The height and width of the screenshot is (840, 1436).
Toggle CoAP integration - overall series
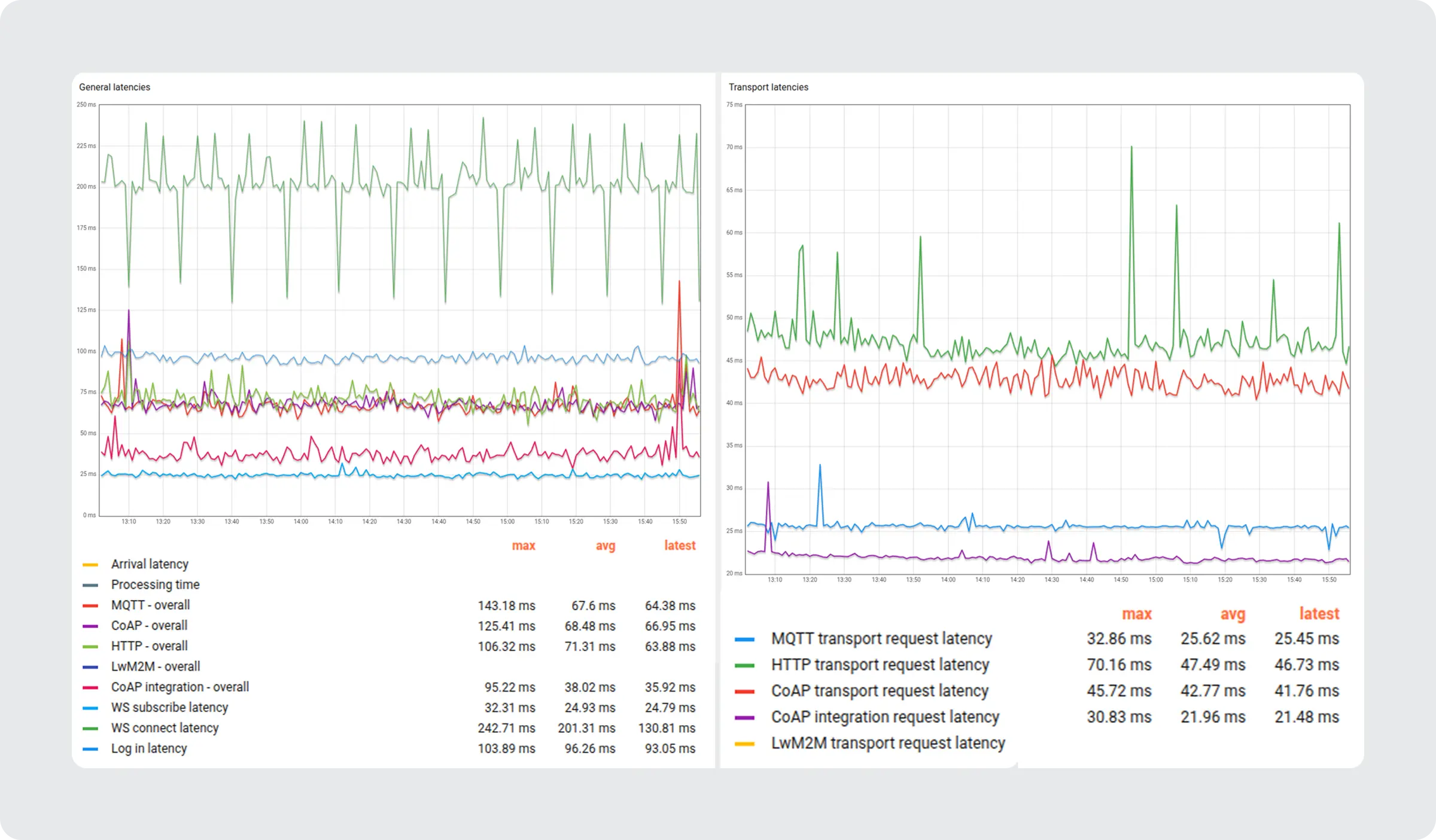(x=180, y=687)
